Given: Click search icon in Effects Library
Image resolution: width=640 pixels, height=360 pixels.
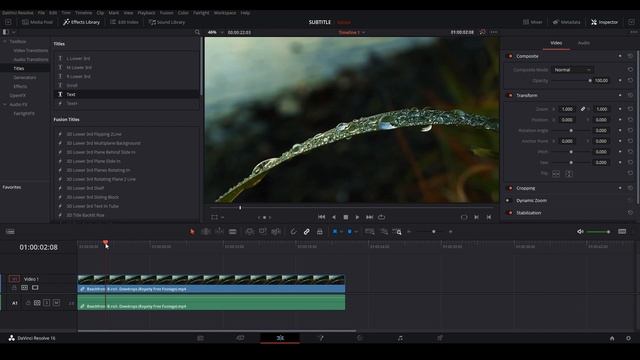Looking at the screenshot, I should tap(197, 32).
